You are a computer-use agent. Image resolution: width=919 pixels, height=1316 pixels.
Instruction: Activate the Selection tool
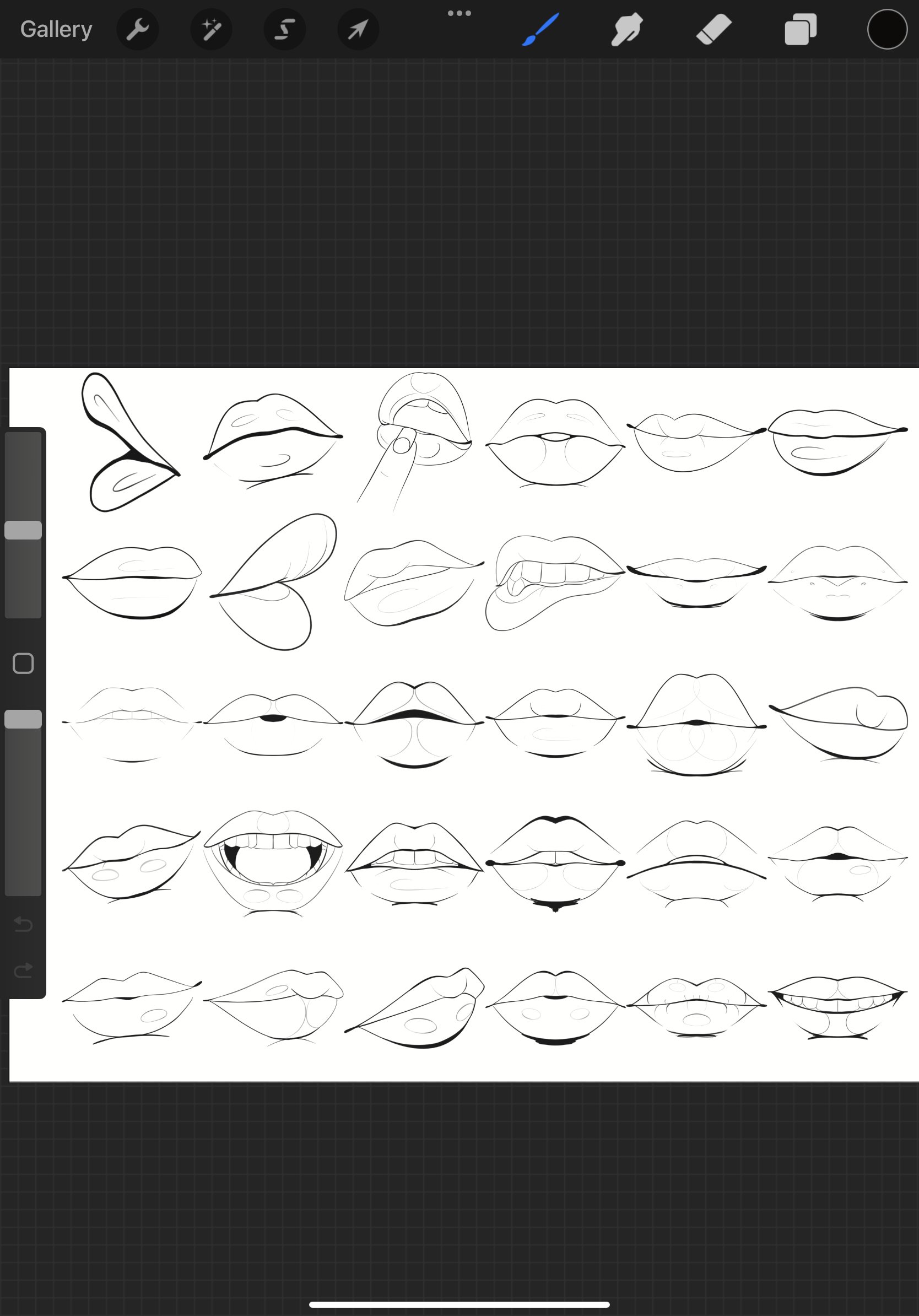point(284,29)
